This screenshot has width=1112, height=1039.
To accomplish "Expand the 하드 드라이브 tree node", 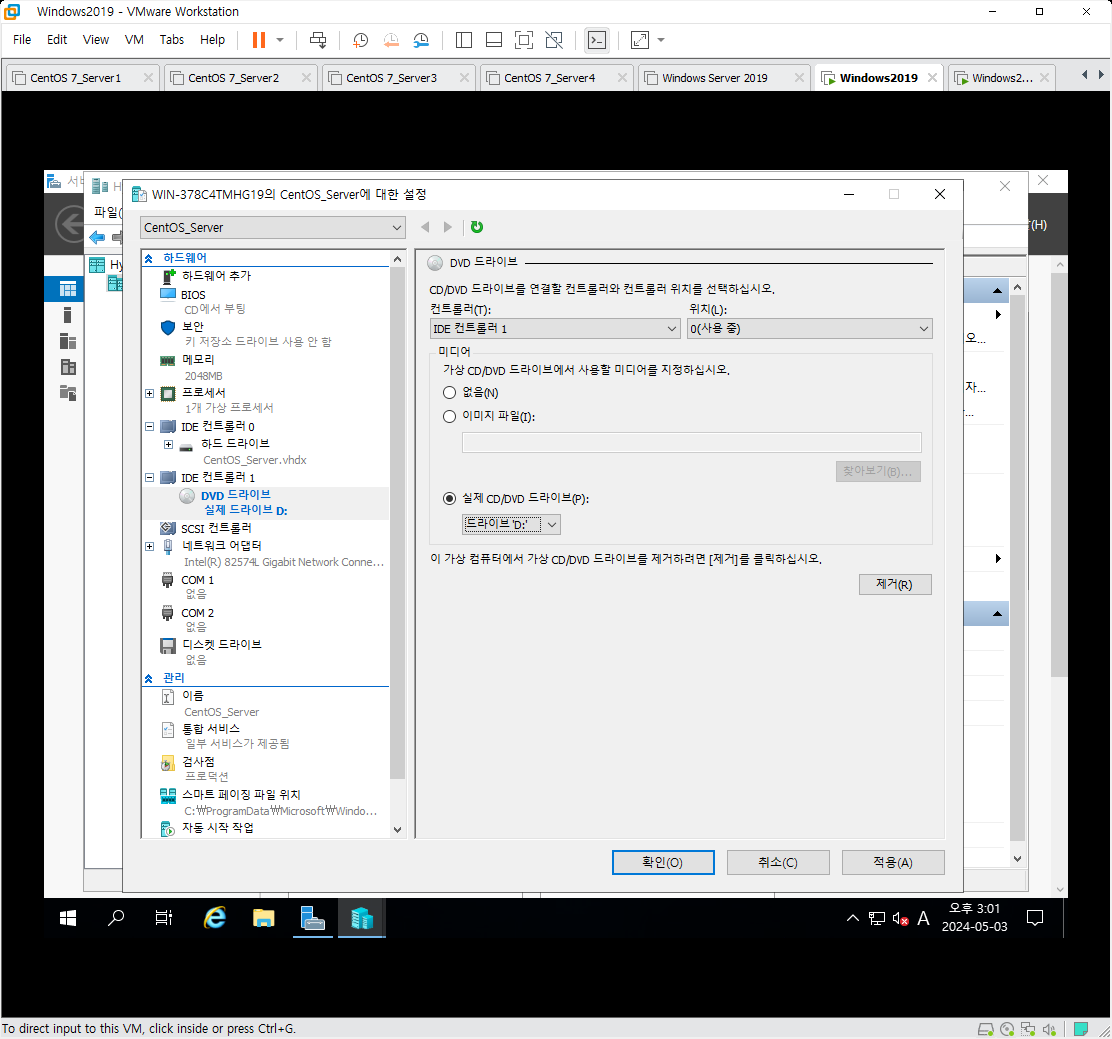I will tap(168, 445).
